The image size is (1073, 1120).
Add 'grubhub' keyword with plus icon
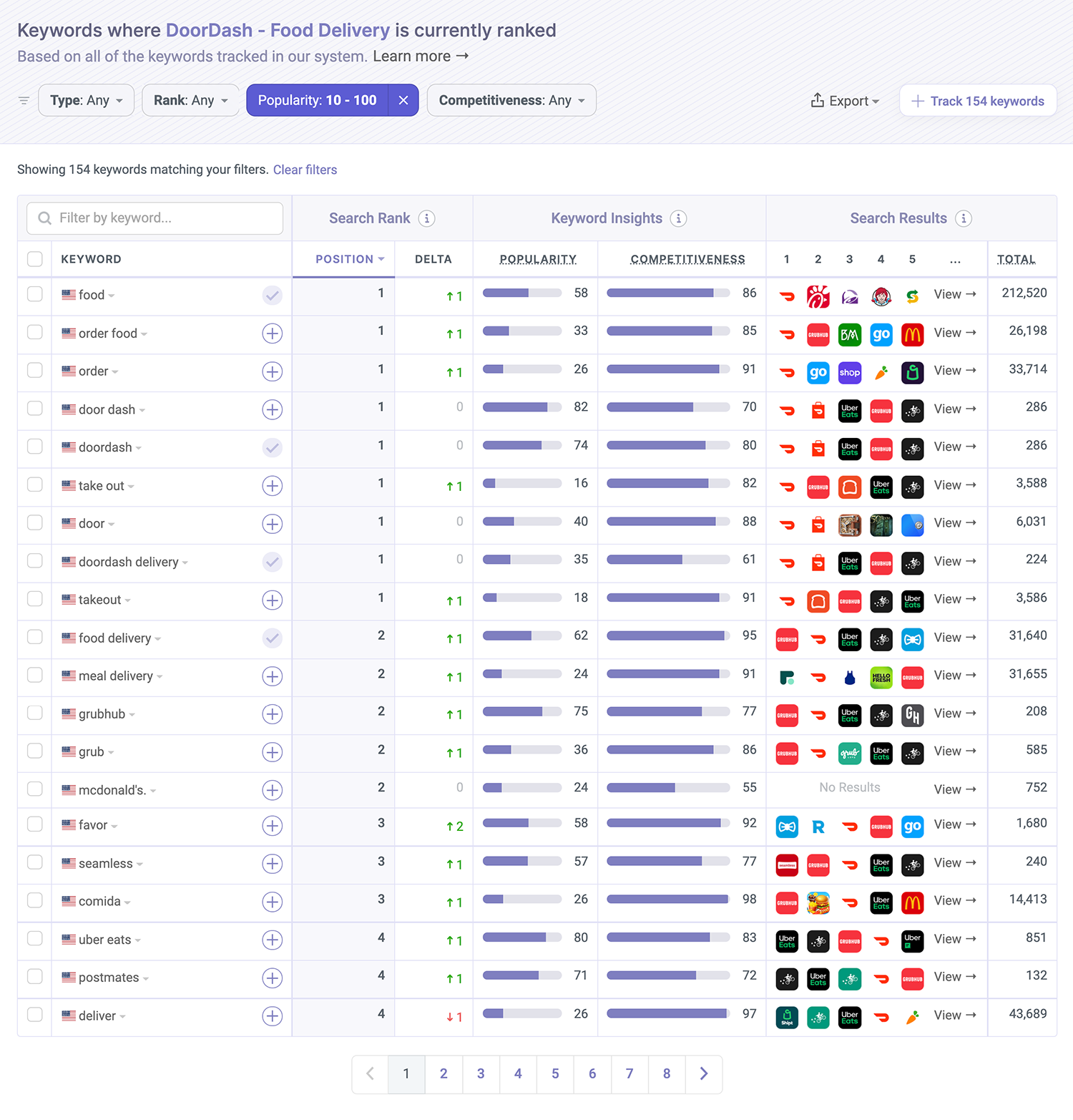[272, 714]
